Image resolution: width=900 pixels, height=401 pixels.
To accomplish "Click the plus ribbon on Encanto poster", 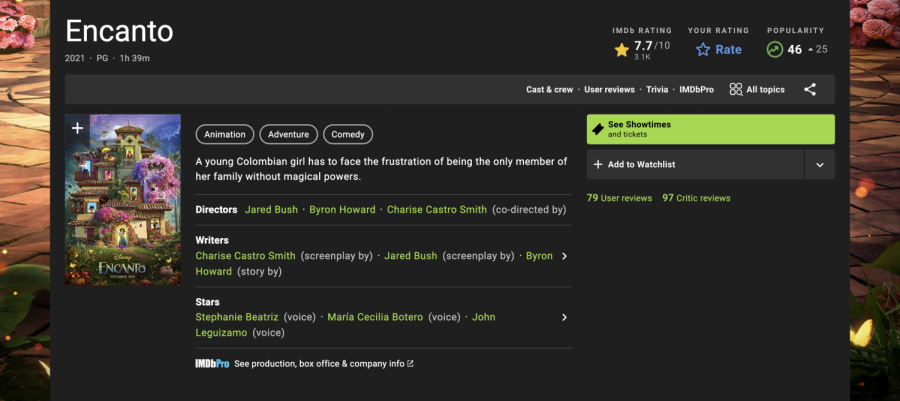I will pos(77,129).
